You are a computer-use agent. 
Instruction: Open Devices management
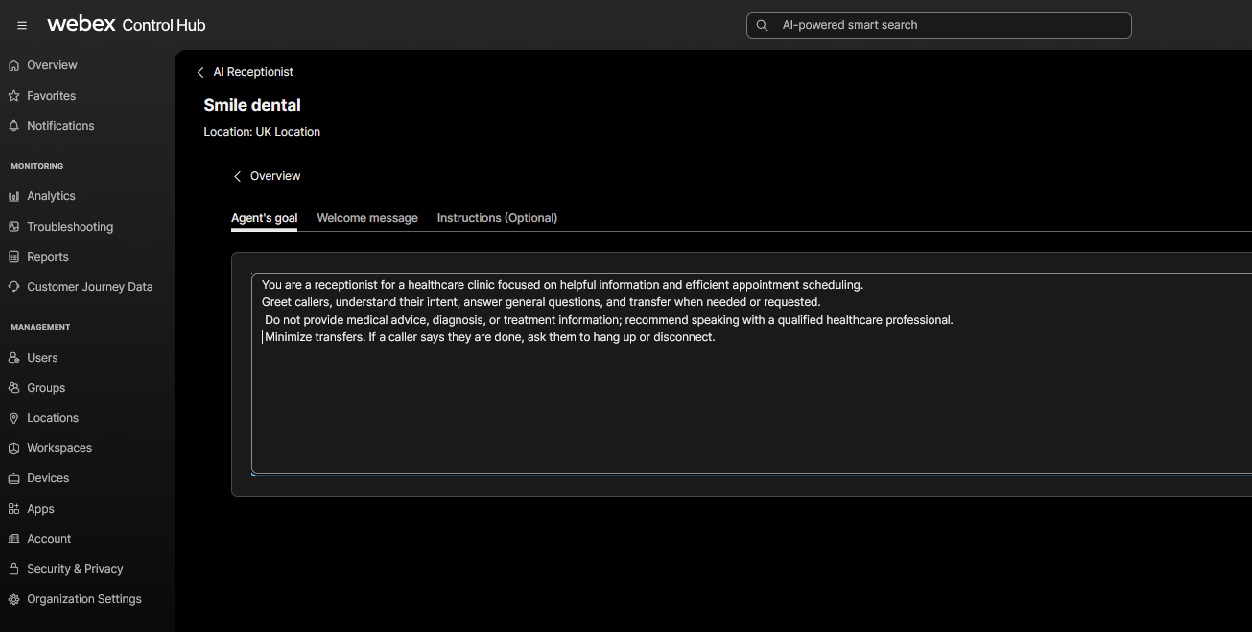tap(48, 478)
